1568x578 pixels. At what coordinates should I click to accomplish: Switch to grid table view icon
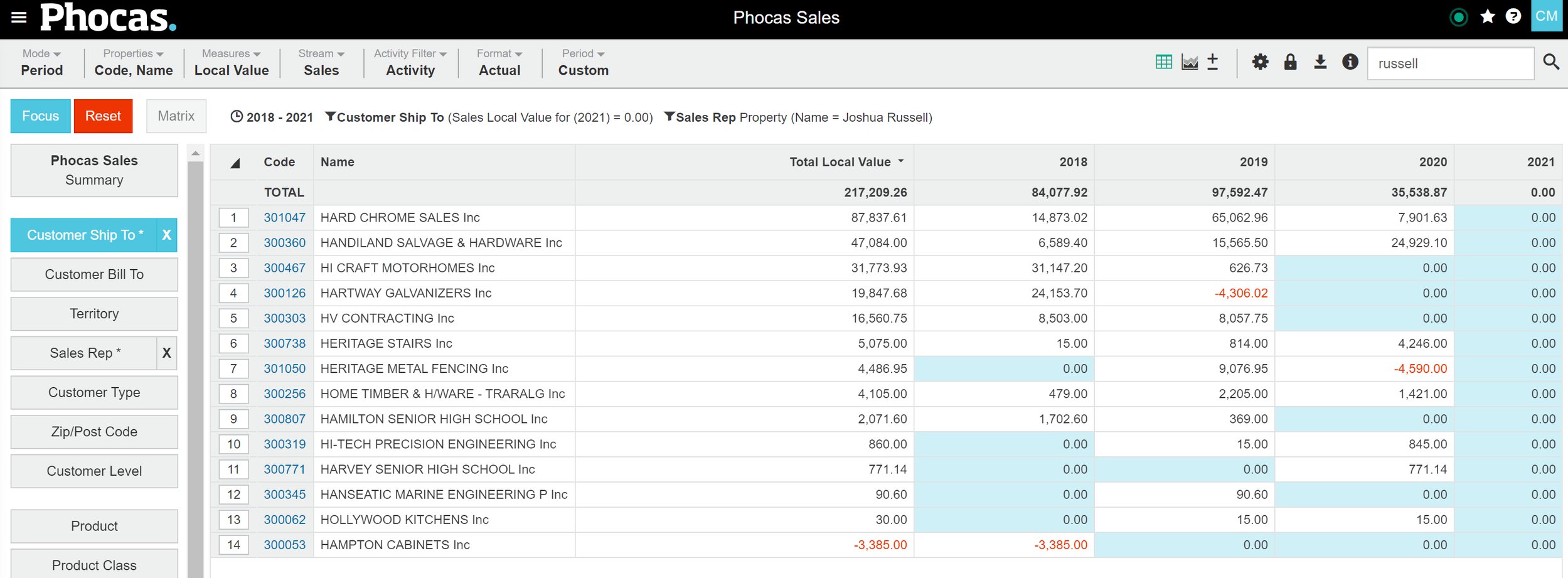pos(1164,62)
